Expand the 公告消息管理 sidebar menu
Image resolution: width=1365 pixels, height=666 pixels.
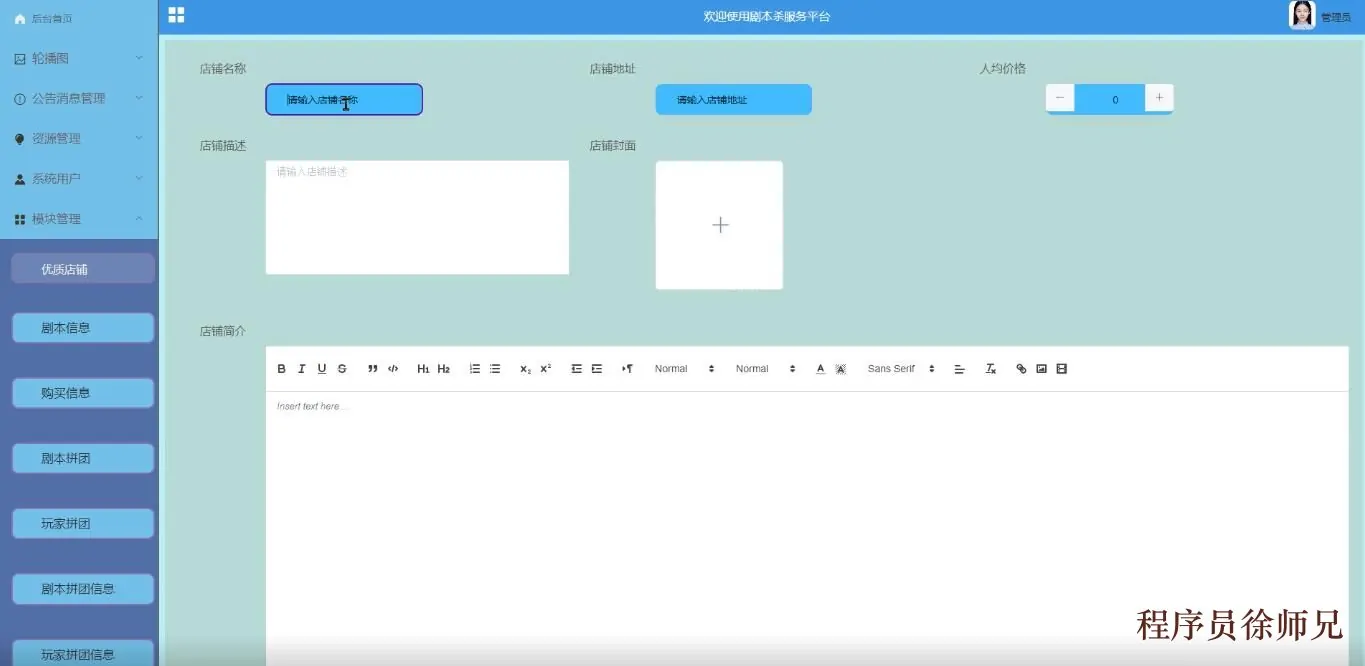(79, 98)
